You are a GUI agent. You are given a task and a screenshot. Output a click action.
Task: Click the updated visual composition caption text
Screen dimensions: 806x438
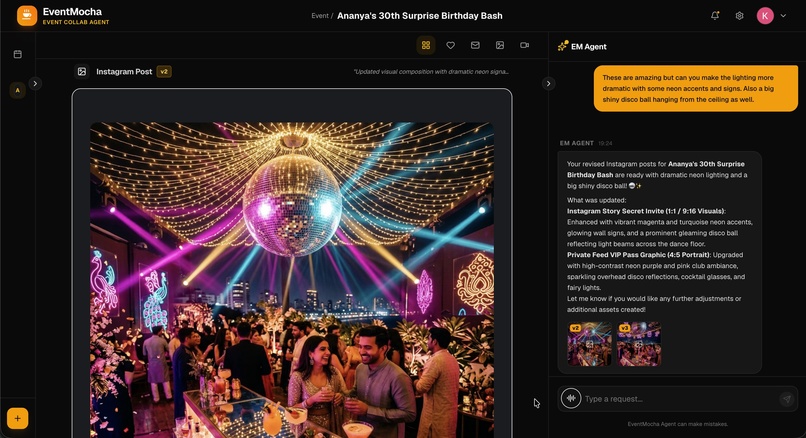[431, 71]
